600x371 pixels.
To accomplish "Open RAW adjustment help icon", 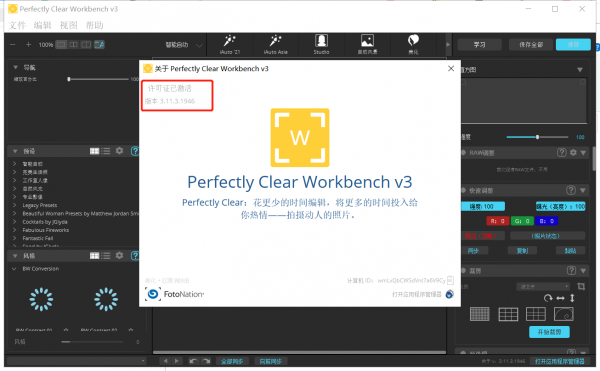I will (x=561, y=153).
